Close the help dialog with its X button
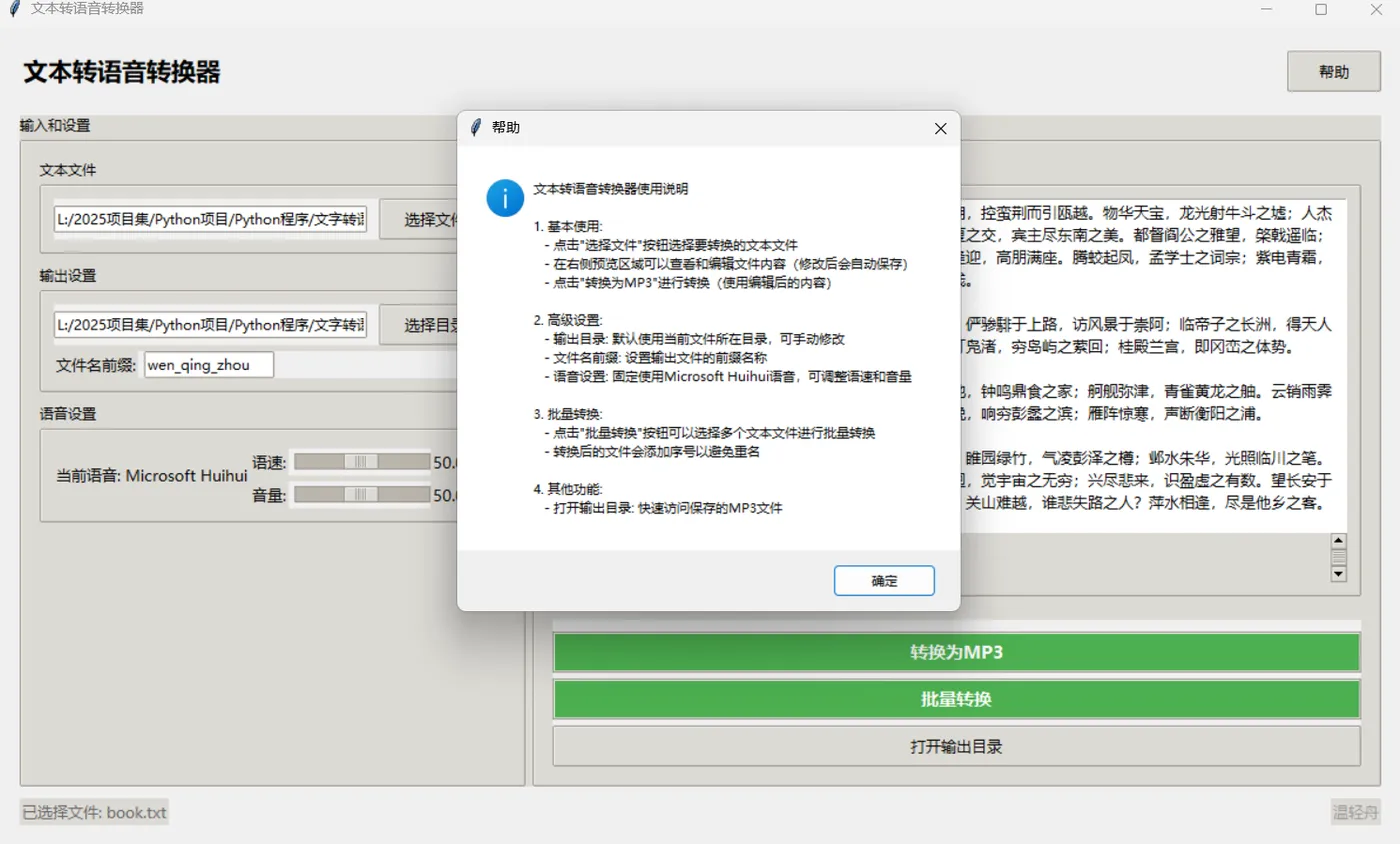This screenshot has height=844, width=1400. [x=938, y=128]
